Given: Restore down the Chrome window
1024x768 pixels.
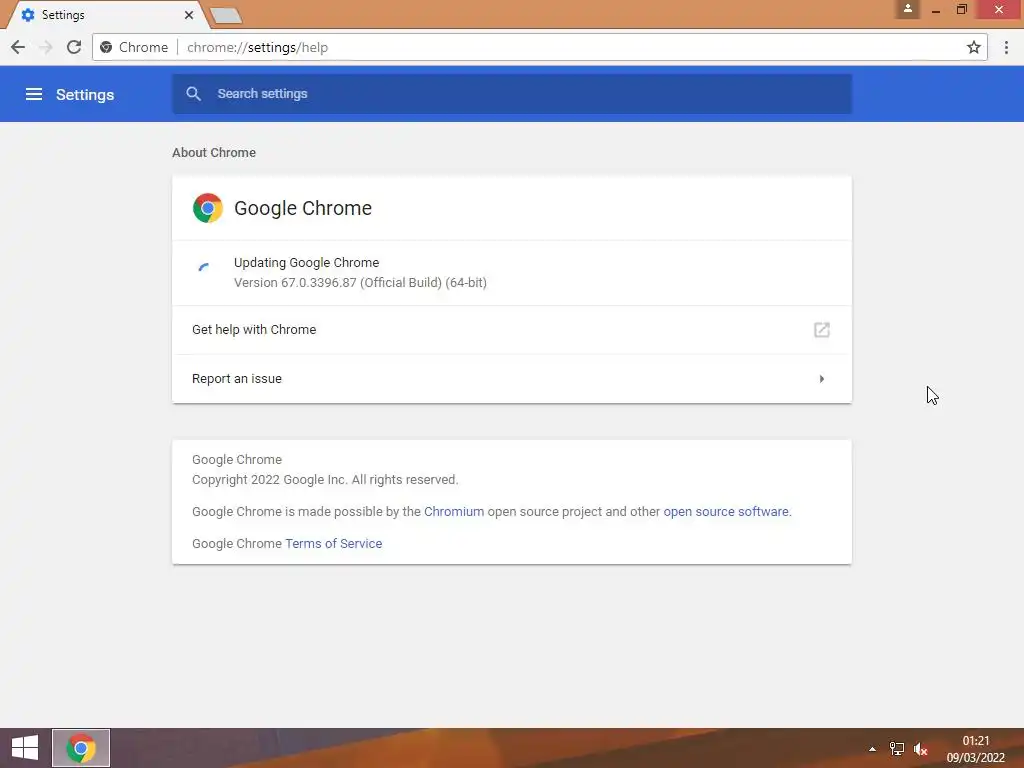Looking at the screenshot, I should (961, 9).
